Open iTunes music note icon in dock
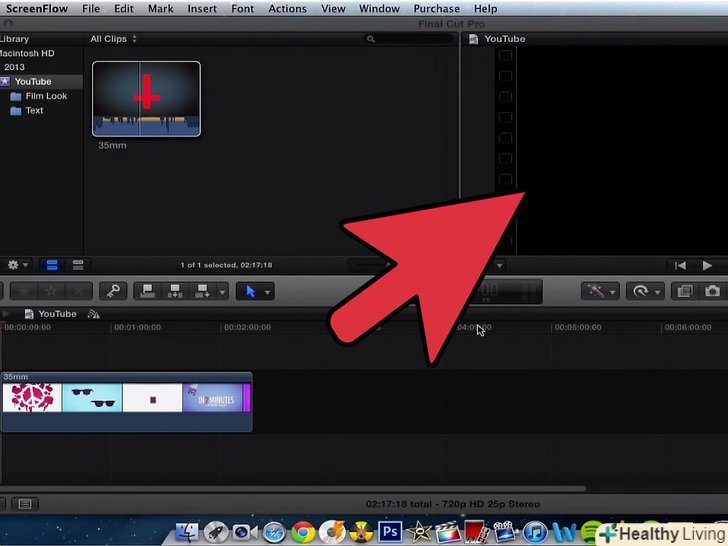Viewport: 728px width, 546px height. click(535, 532)
